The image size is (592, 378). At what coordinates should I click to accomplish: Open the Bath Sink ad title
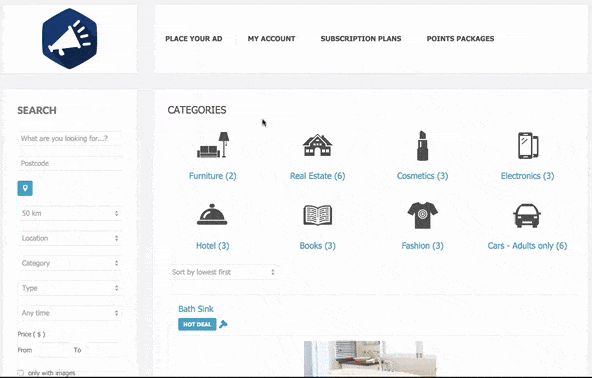[x=196, y=309]
